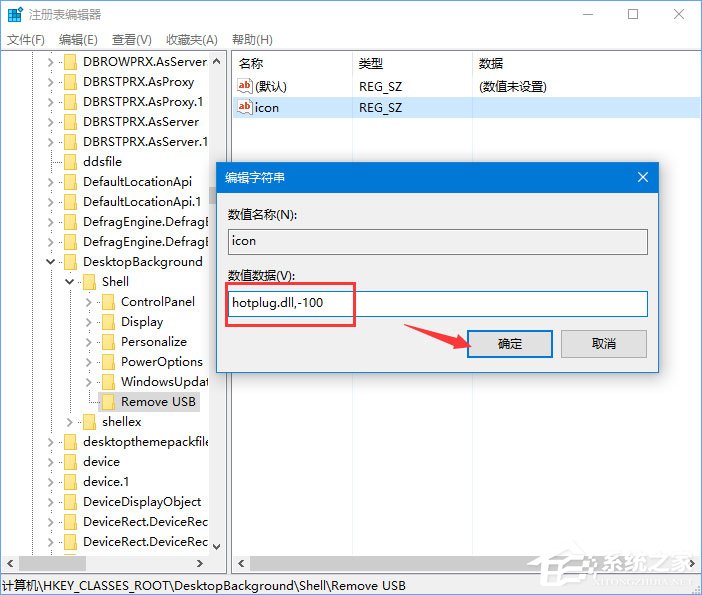Close the Registry Editor window
The image size is (702, 595).
point(679,14)
